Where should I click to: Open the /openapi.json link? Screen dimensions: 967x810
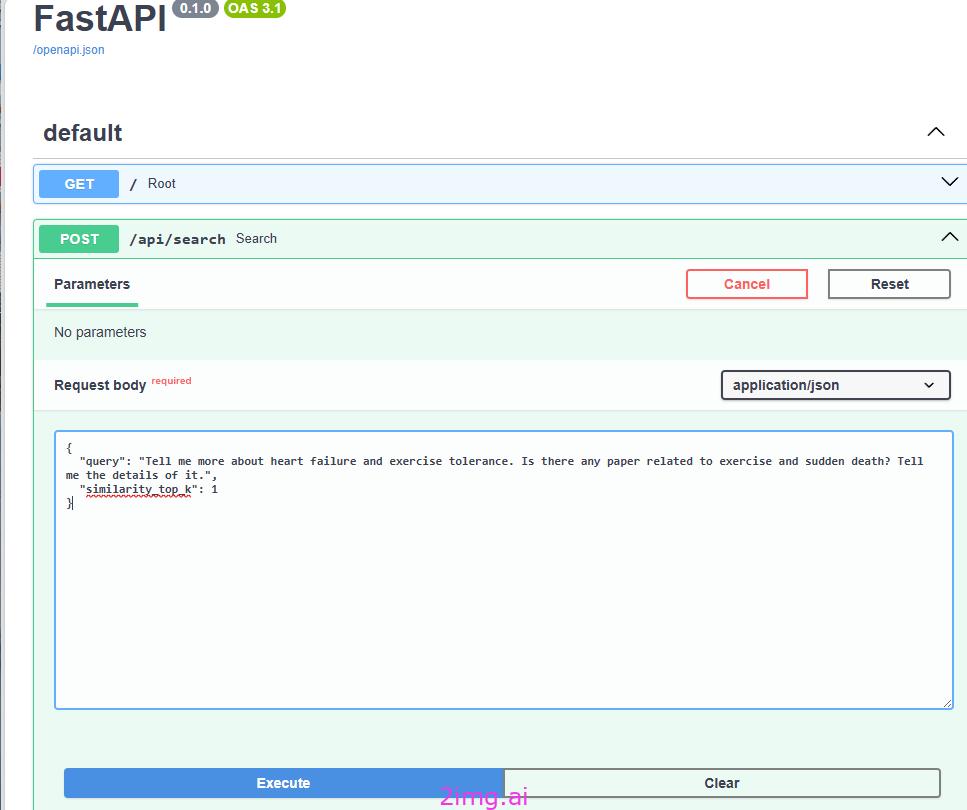tap(68, 50)
